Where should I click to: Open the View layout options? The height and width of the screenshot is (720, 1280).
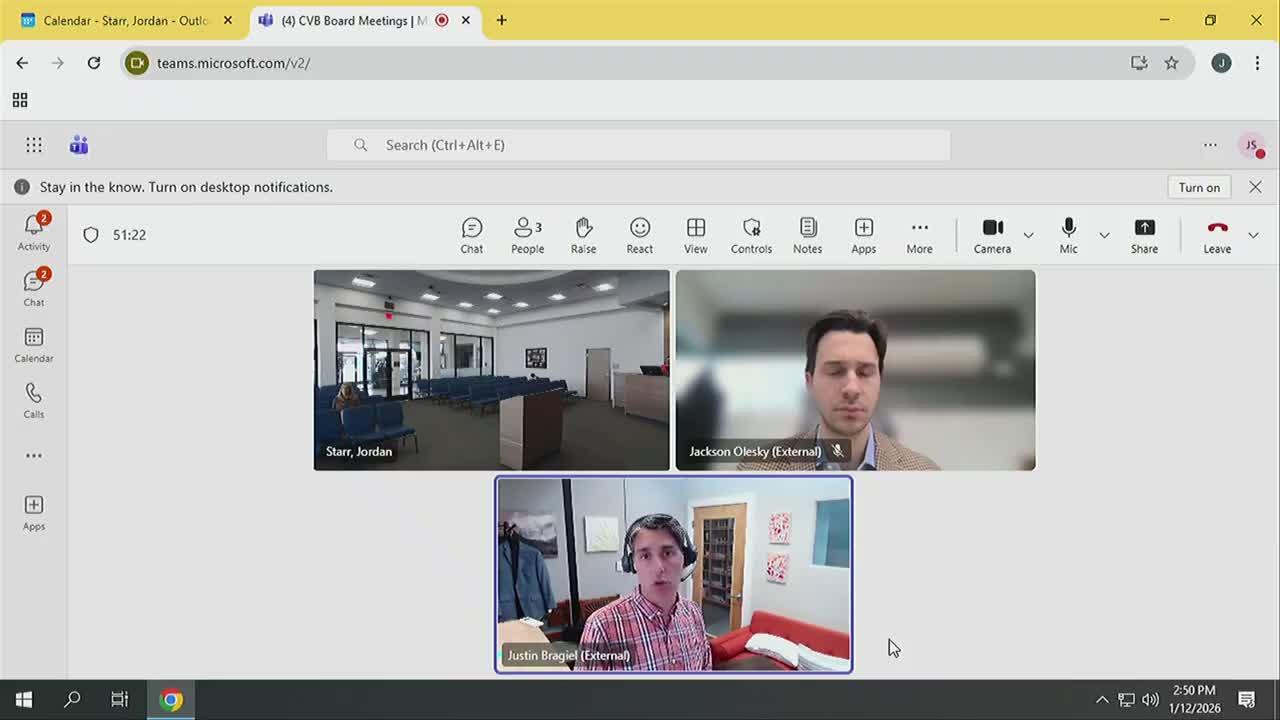click(695, 236)
